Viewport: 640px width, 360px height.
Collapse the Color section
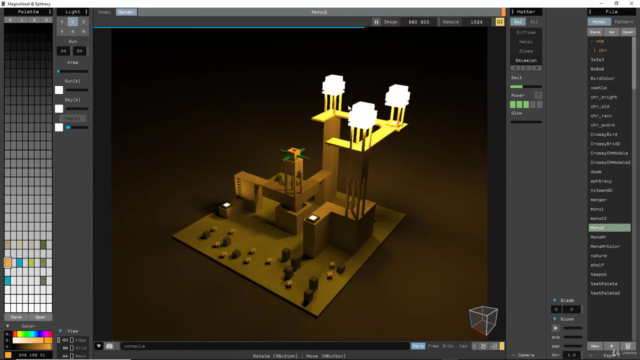7,326
